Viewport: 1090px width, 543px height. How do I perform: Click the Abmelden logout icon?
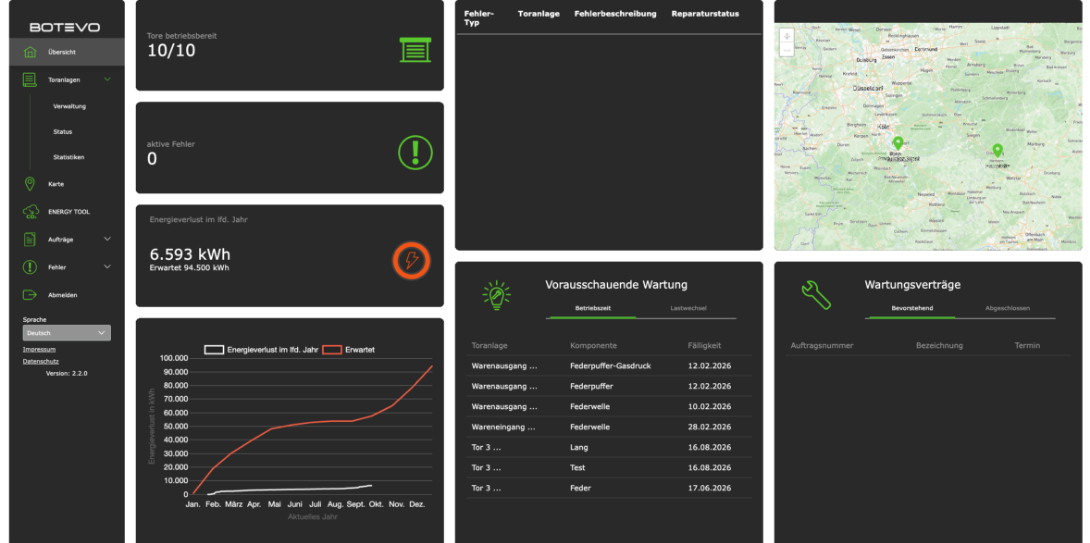tap(29, 295)
